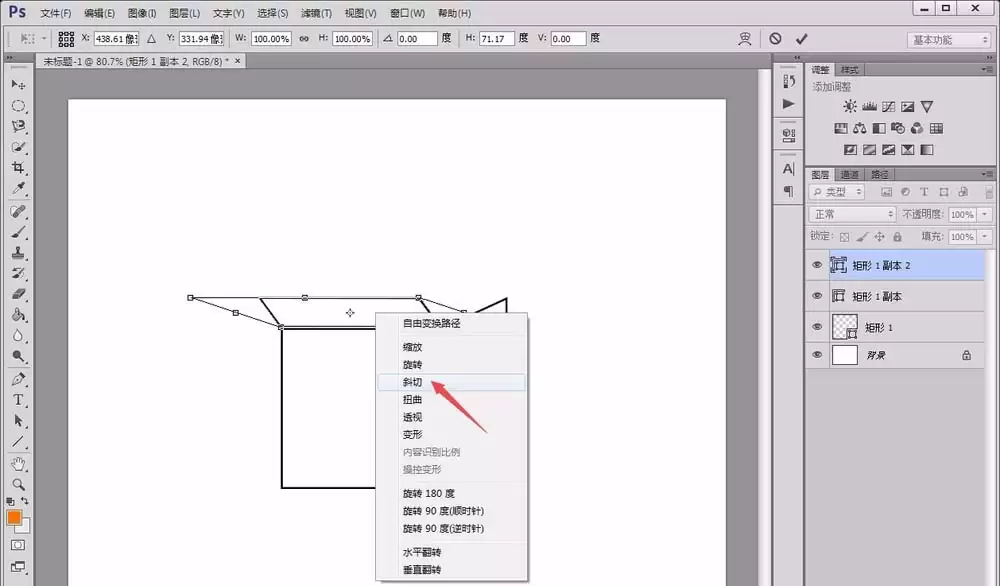This screenshot has width=1000, height=586.
Task: Switch to the 路径 tab
Action: coord(879,174)
